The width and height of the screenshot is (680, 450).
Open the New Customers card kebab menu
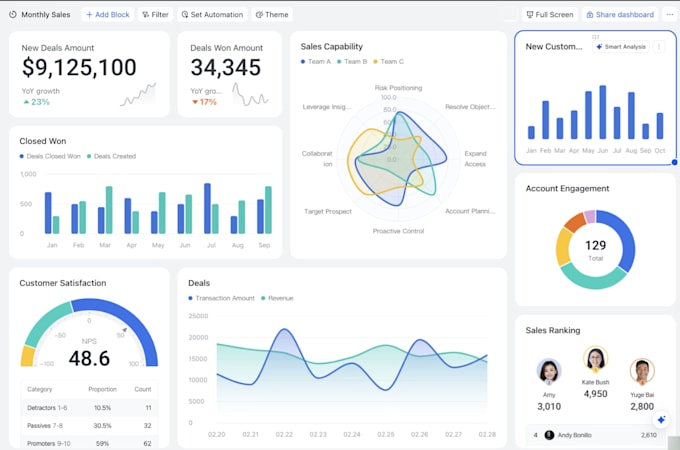point(659,46)
